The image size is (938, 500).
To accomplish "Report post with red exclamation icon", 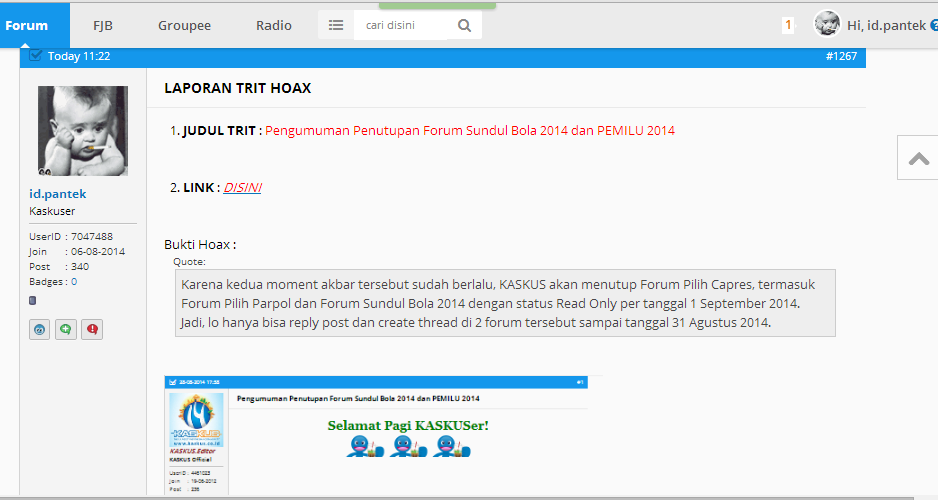I will (92, 329).
